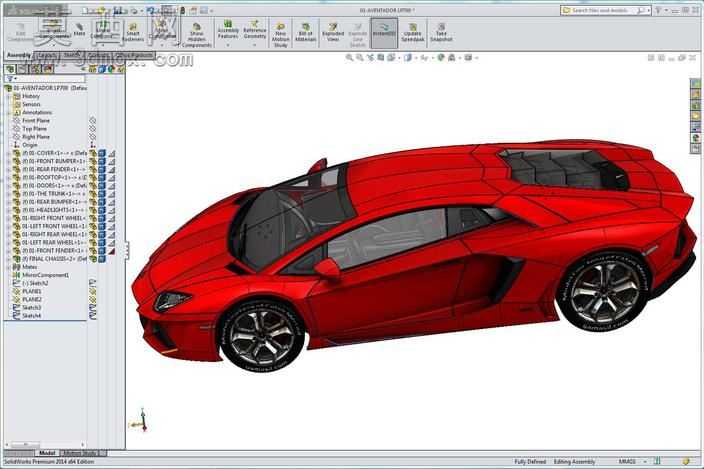Select MirrorComponent1 in feature tree

tap(45, 275)
